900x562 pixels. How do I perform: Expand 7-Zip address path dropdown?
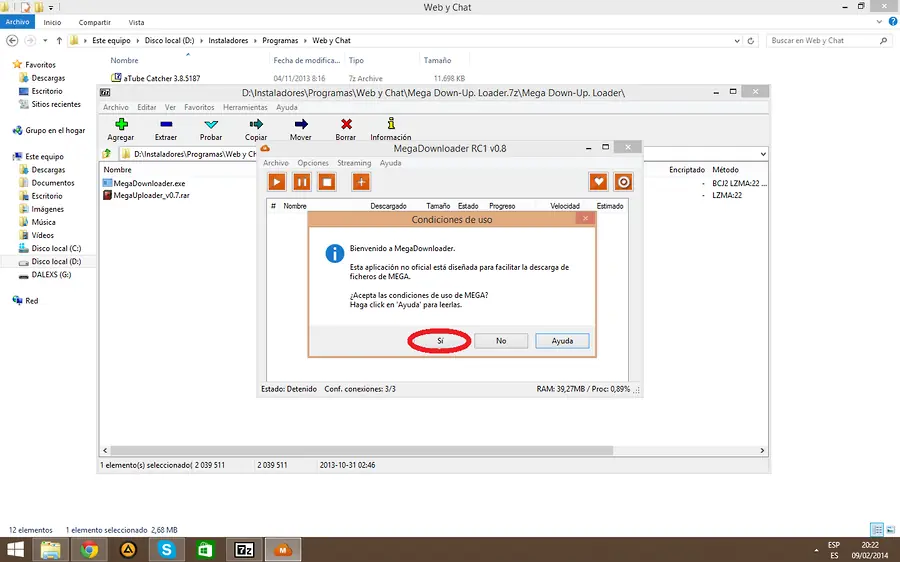(x=763, y=154)
